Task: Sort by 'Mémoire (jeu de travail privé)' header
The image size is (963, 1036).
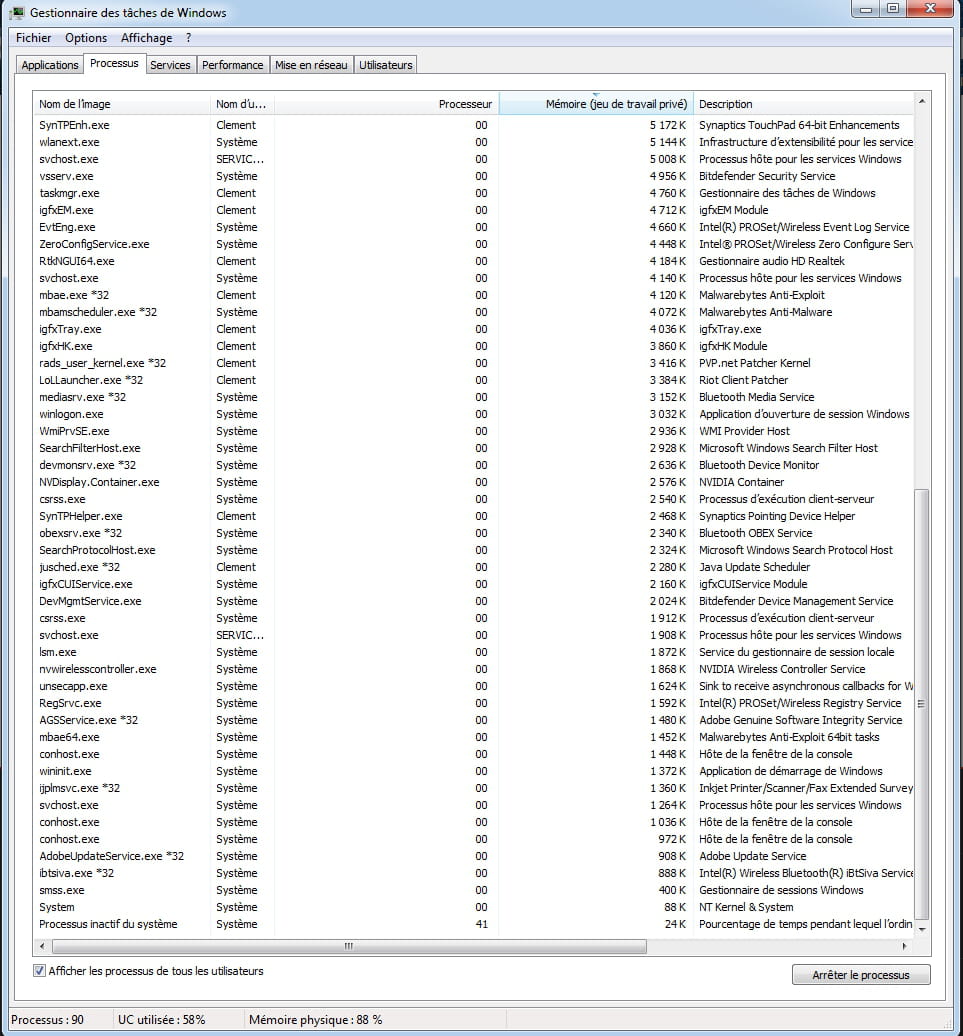Action: pos(596,104)
